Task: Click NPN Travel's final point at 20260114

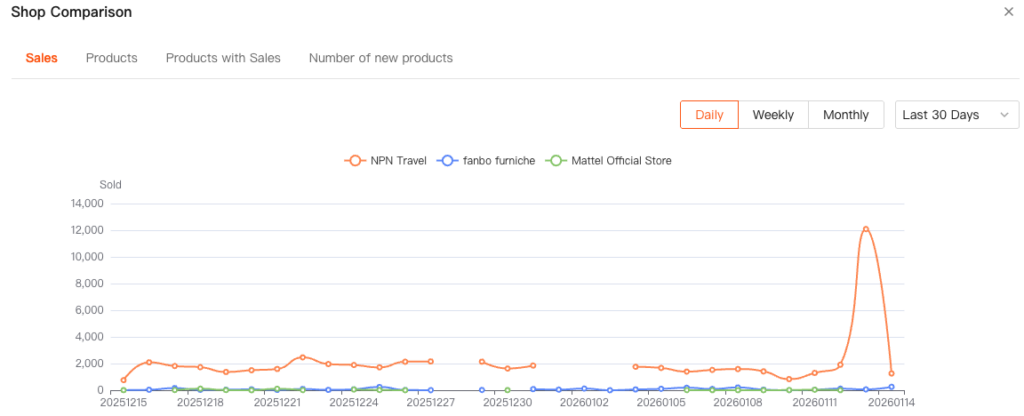Action: [x=891, y=374]
